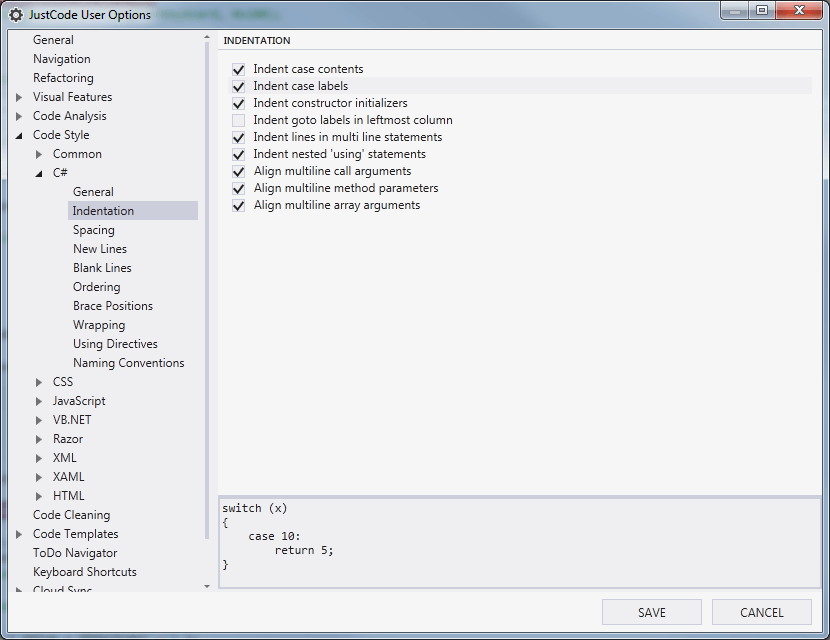Expand the XAML node arrow

click(39, 477)
